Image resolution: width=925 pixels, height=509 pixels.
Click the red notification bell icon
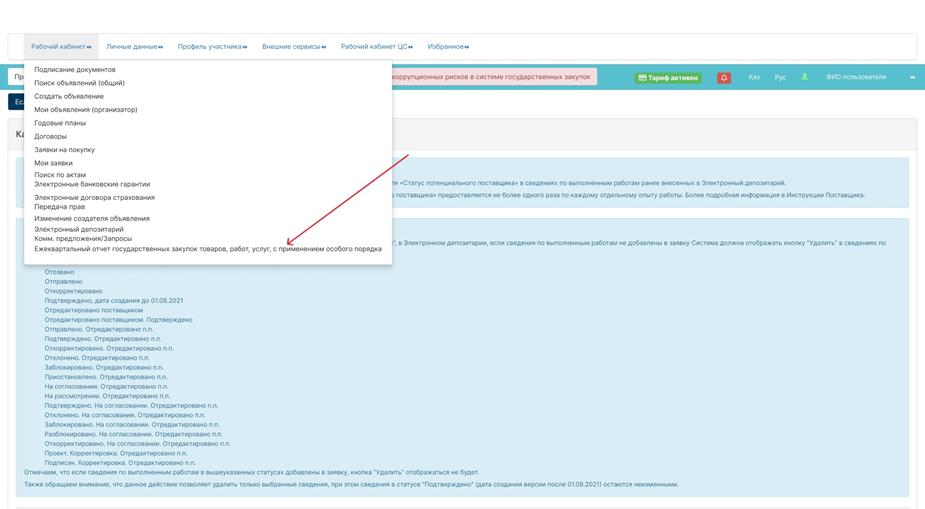click(x=724, y=78)
